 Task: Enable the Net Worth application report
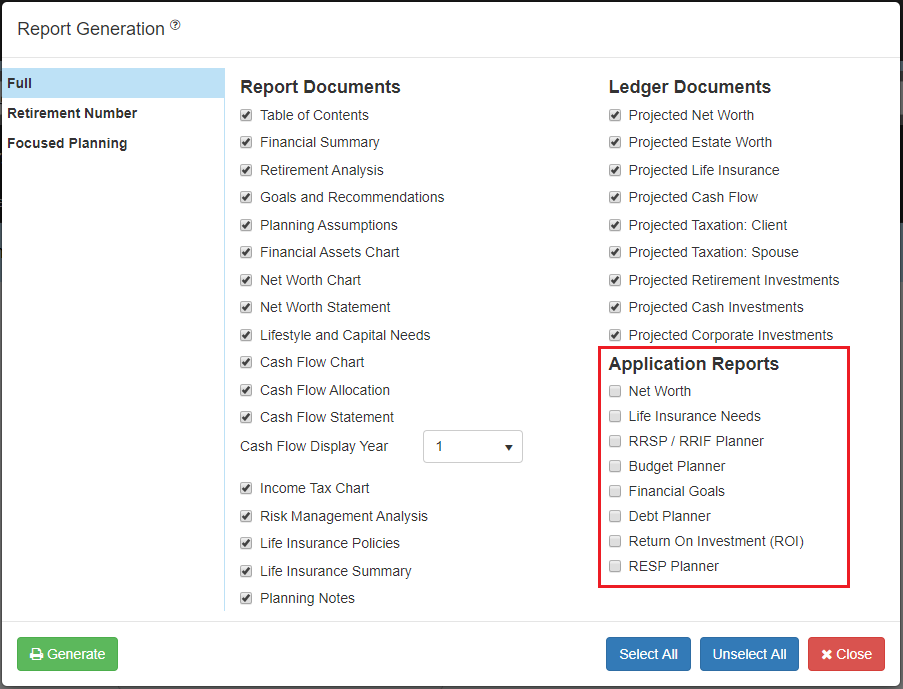(x=615, y=391)
